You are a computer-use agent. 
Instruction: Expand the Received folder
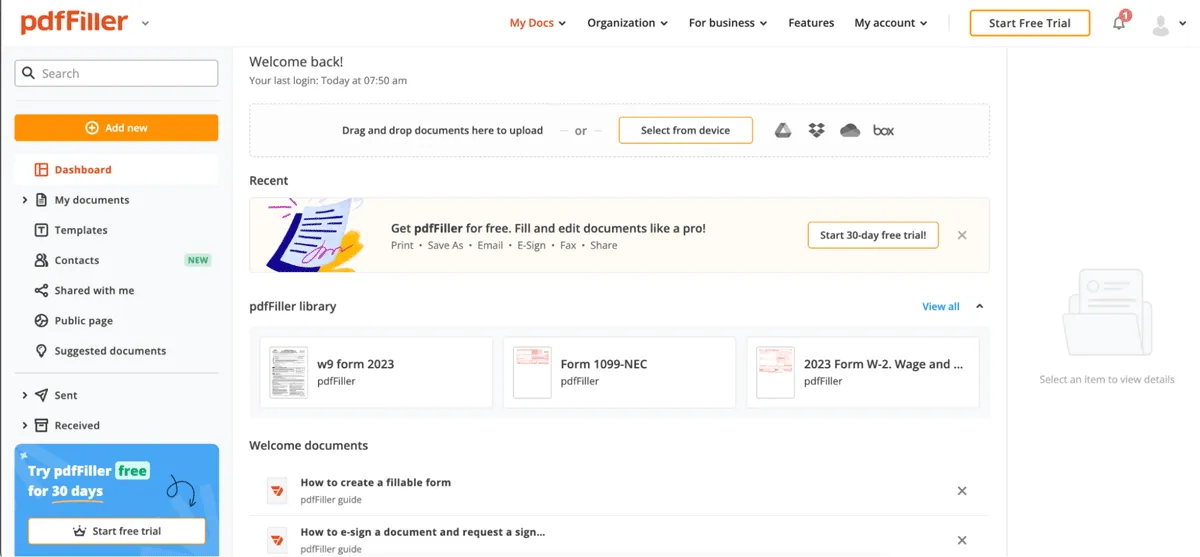click(25, 425)
